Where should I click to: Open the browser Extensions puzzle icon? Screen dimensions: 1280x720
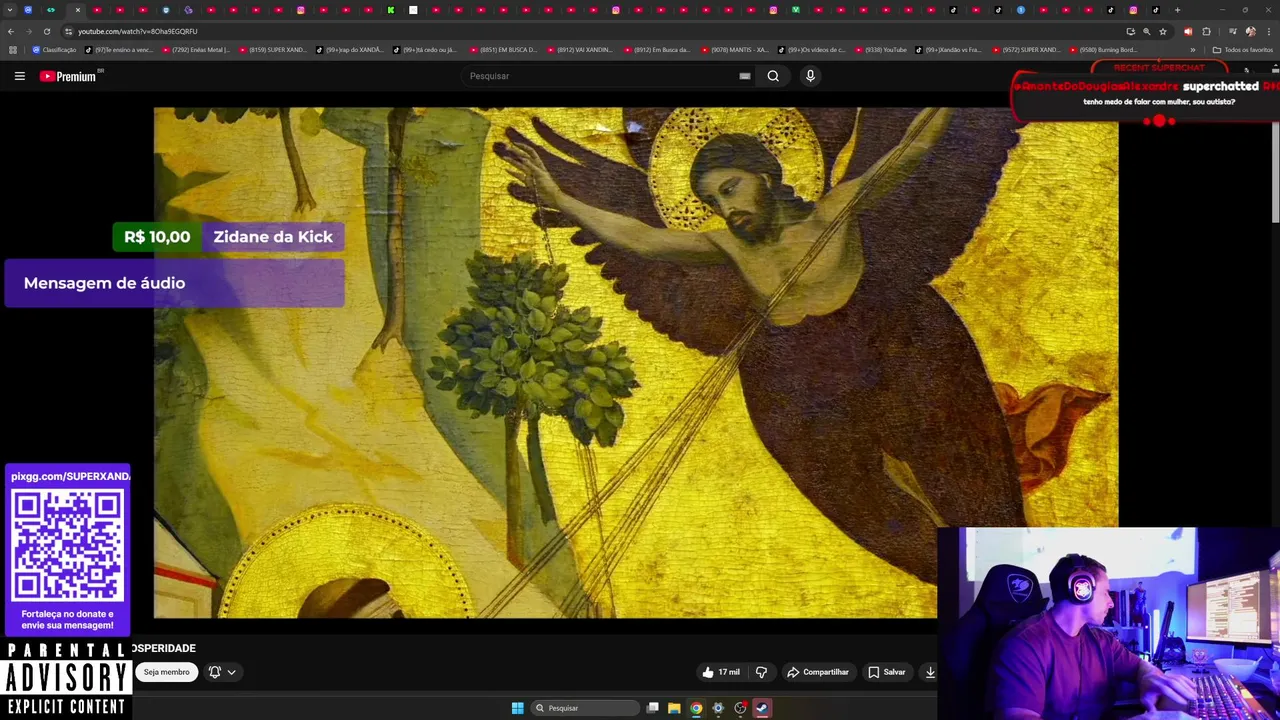click(x=1206, y=31)
